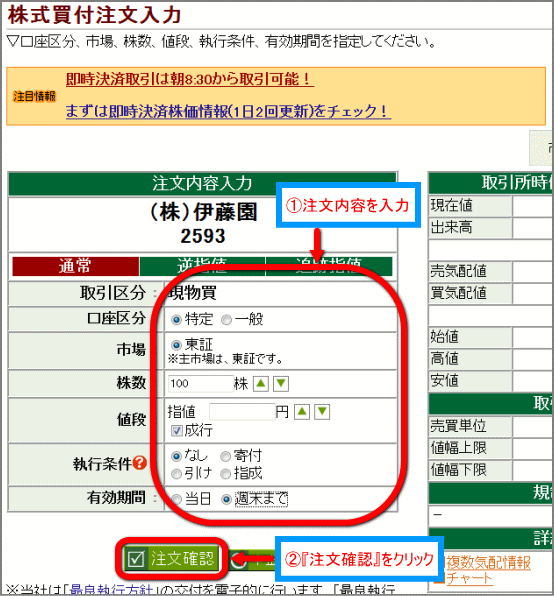
Task: Select the 特定 account radio option
Action: click(x=176, y=320)
